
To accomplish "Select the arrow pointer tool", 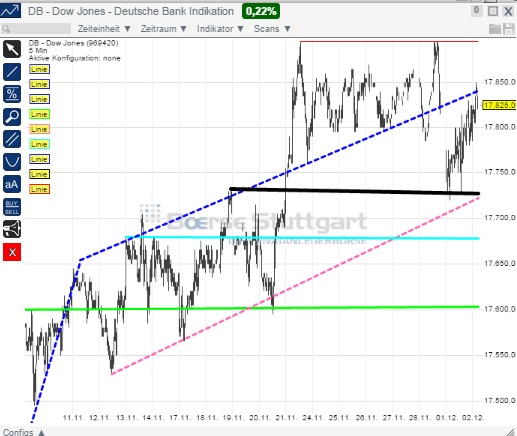I will [x=12, y=49].
